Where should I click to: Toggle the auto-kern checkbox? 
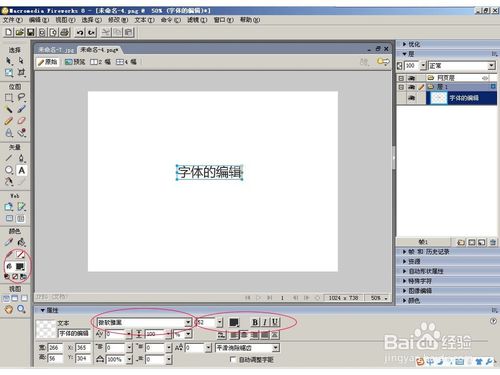click(233, 359)
